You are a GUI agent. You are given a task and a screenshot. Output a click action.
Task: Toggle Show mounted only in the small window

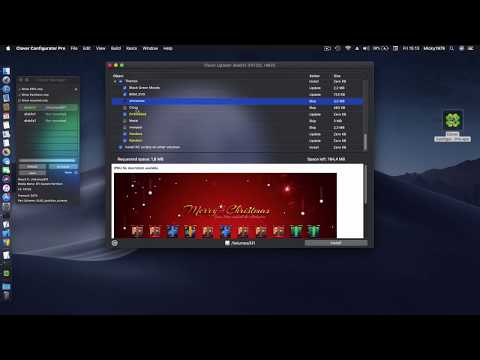tap(33, 100)
